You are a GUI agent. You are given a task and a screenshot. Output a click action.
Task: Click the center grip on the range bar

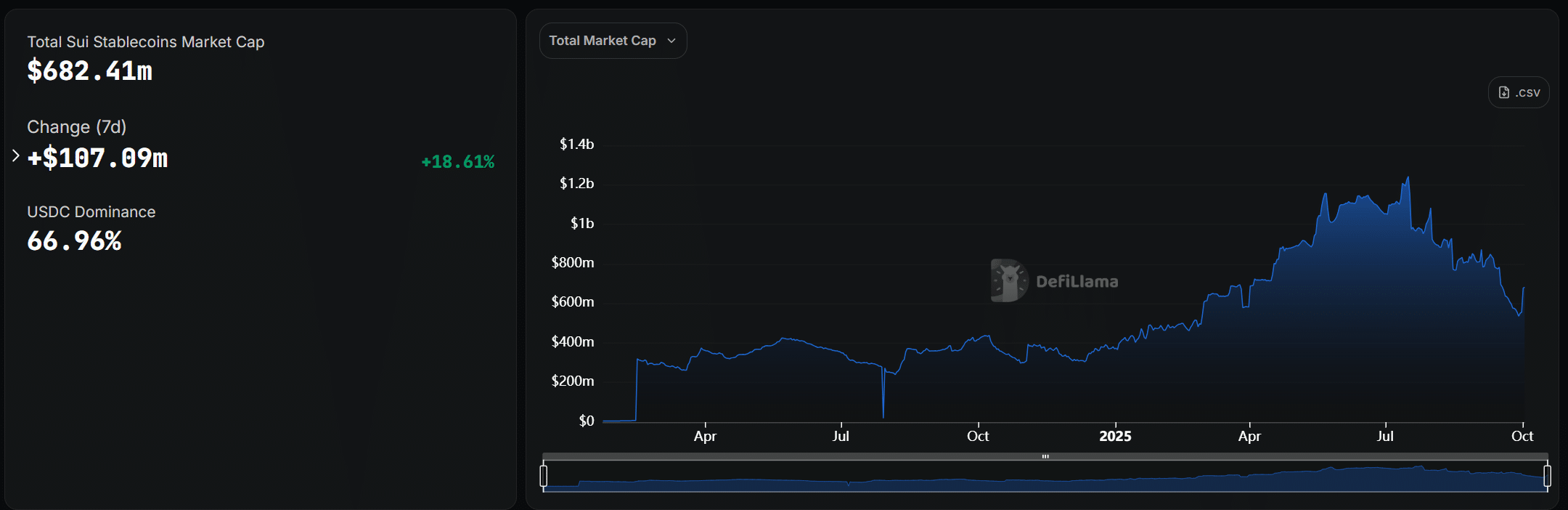click(x=1045, y=456)
